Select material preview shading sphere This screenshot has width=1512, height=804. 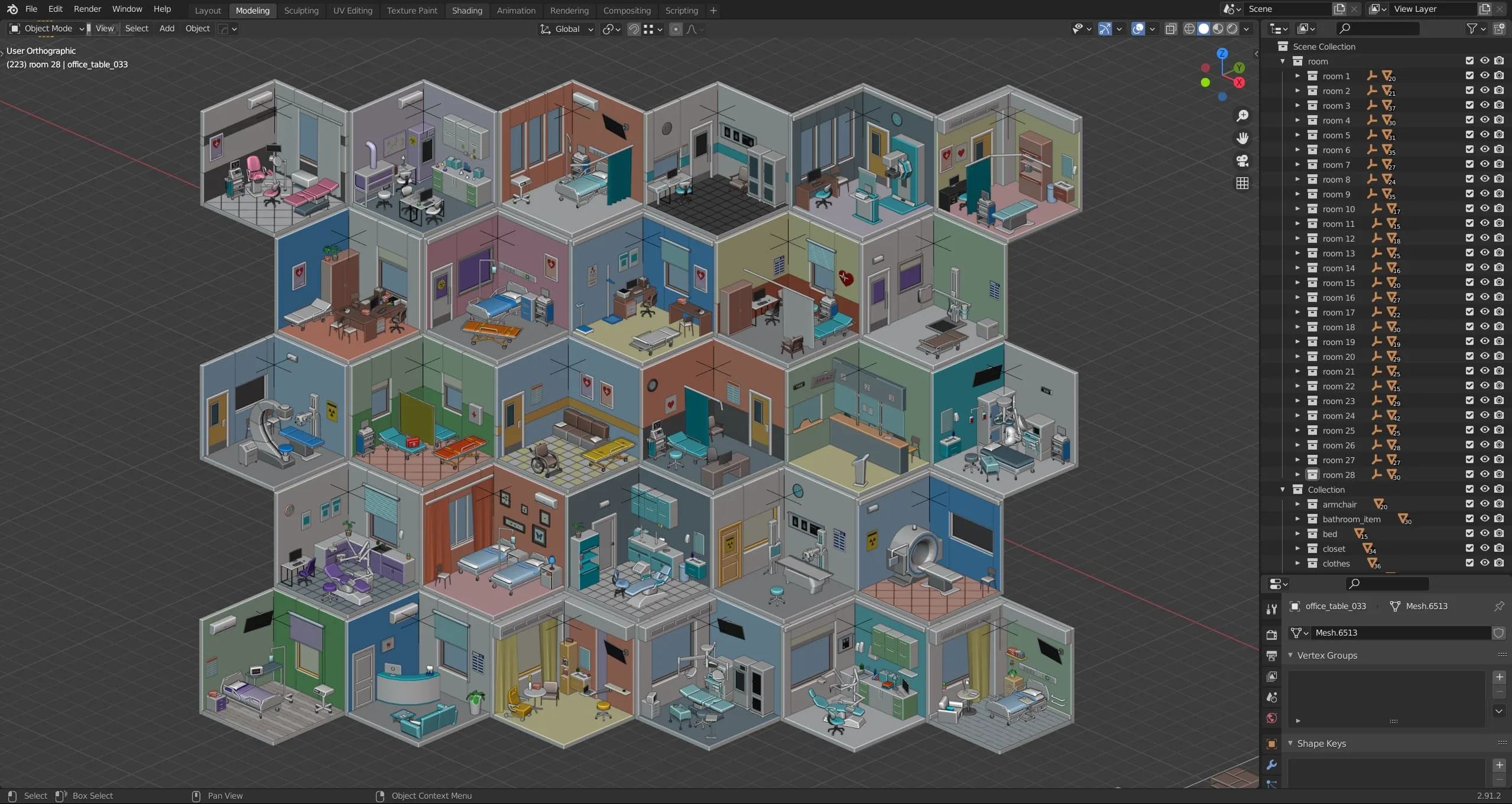coord(1218,28)
